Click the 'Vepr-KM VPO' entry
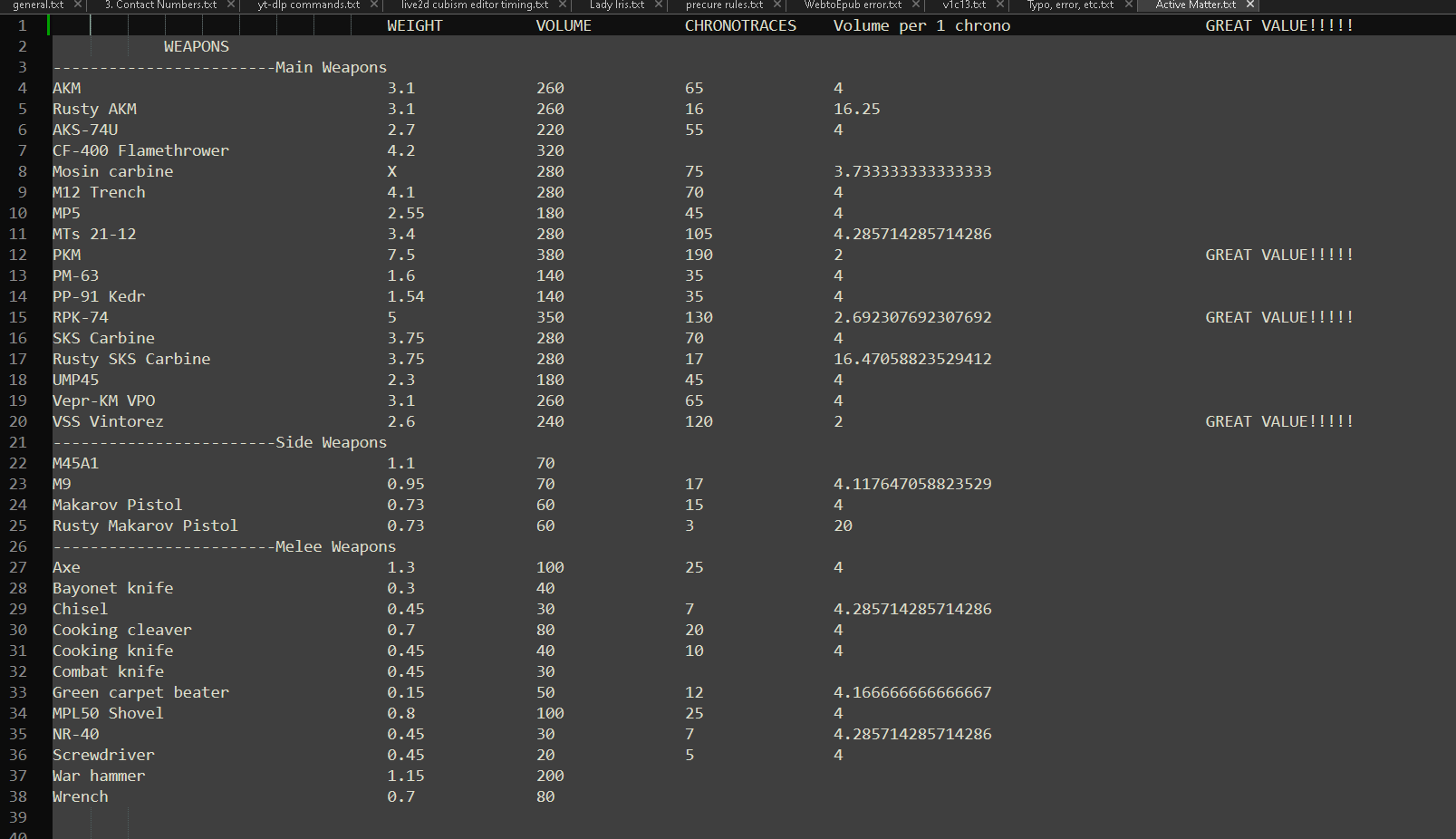The image size is (1456, 839). [103, 400]
